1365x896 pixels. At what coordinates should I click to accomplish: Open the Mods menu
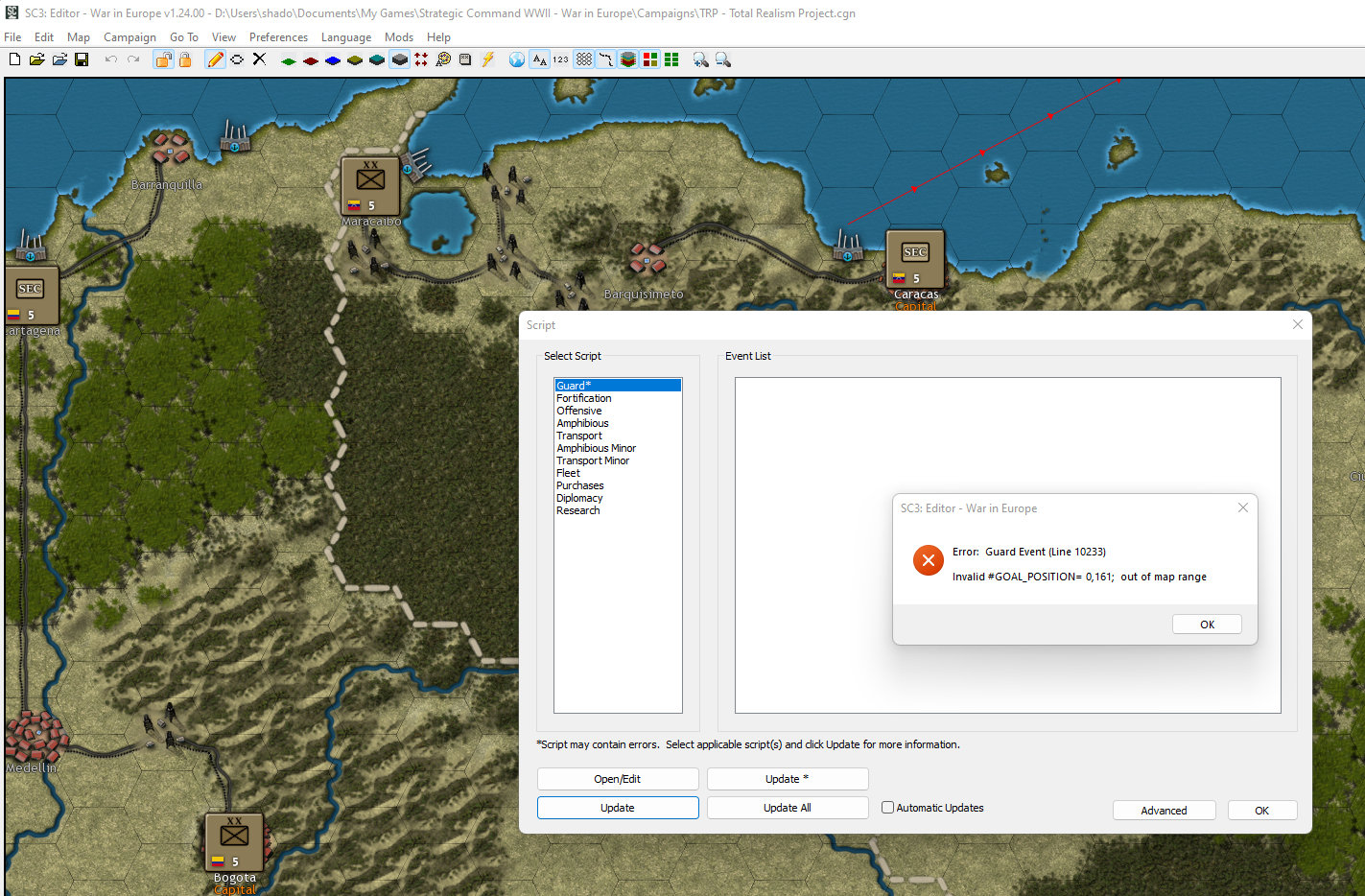(x=399, y=37)
